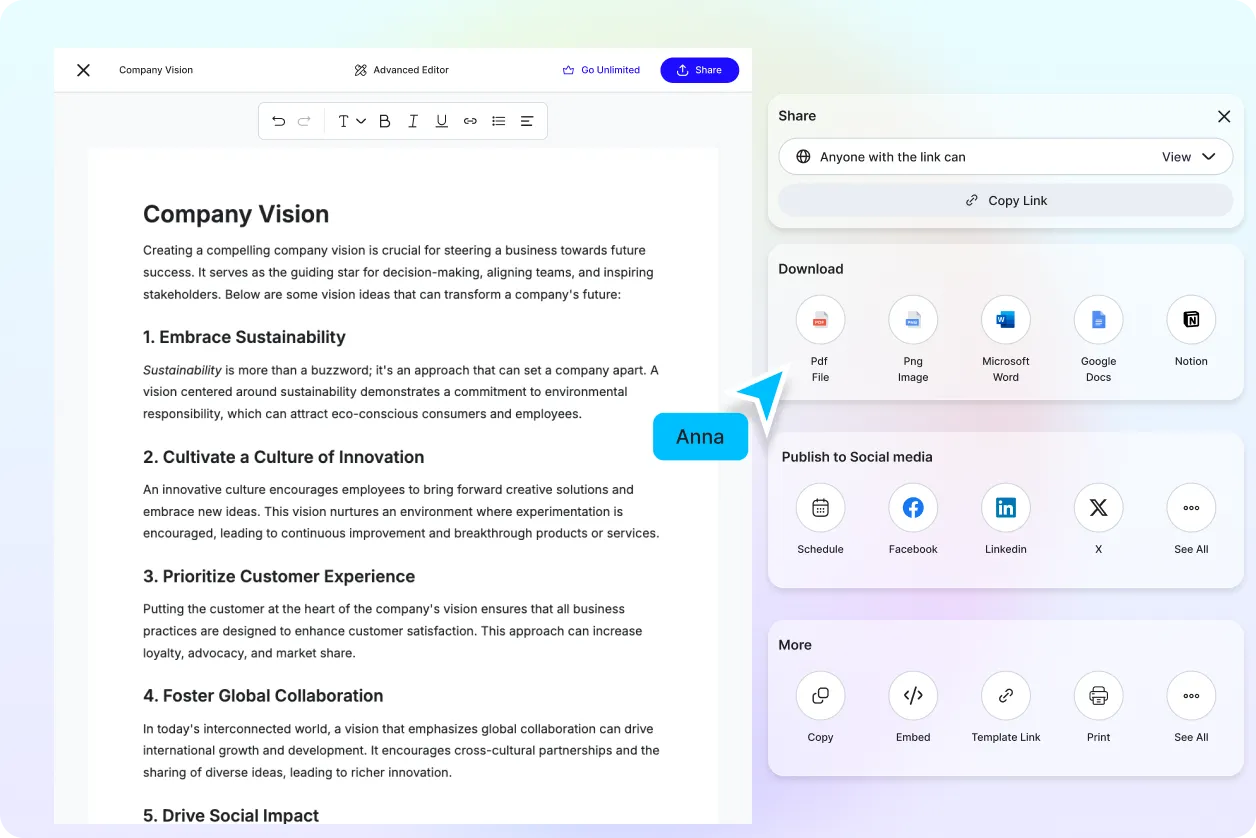Print the document
The image size is (1256, 838).
pyautogui.click(x=1098, y=696)
